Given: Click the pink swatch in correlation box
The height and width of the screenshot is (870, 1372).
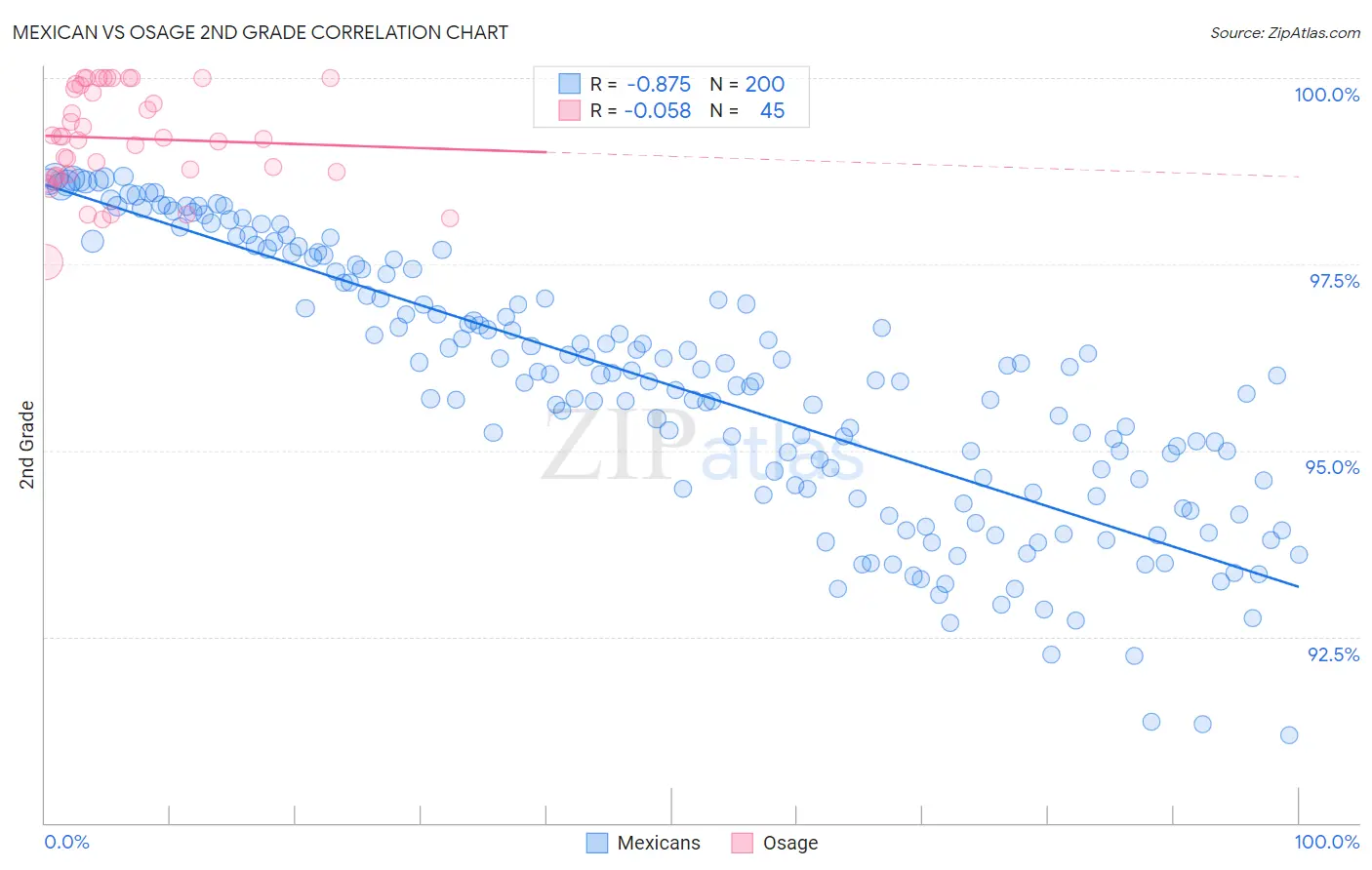Looking at the screenshot, I should point(570,110).
